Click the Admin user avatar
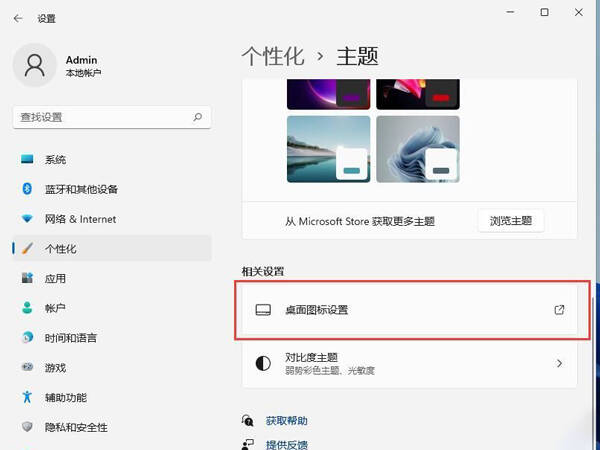This screenshot has width=600, height=450. (x=35, y=65)
